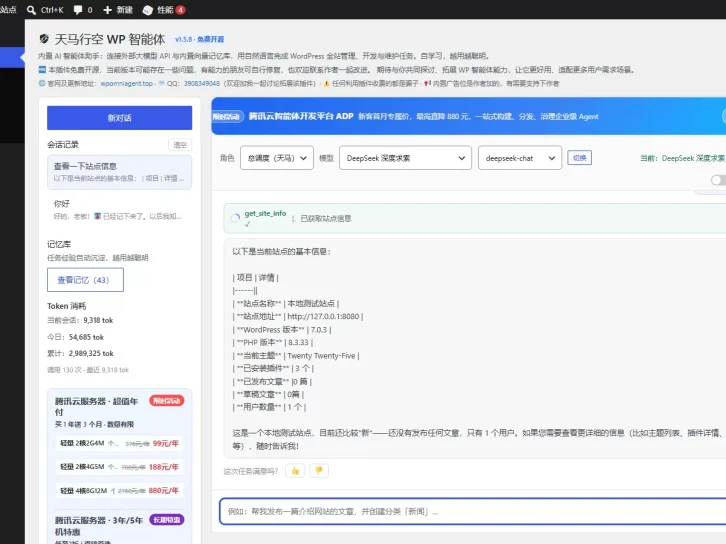Click the blue new conversation button
726x544 pixels.
pyautogui.click(x=119, y=118)
